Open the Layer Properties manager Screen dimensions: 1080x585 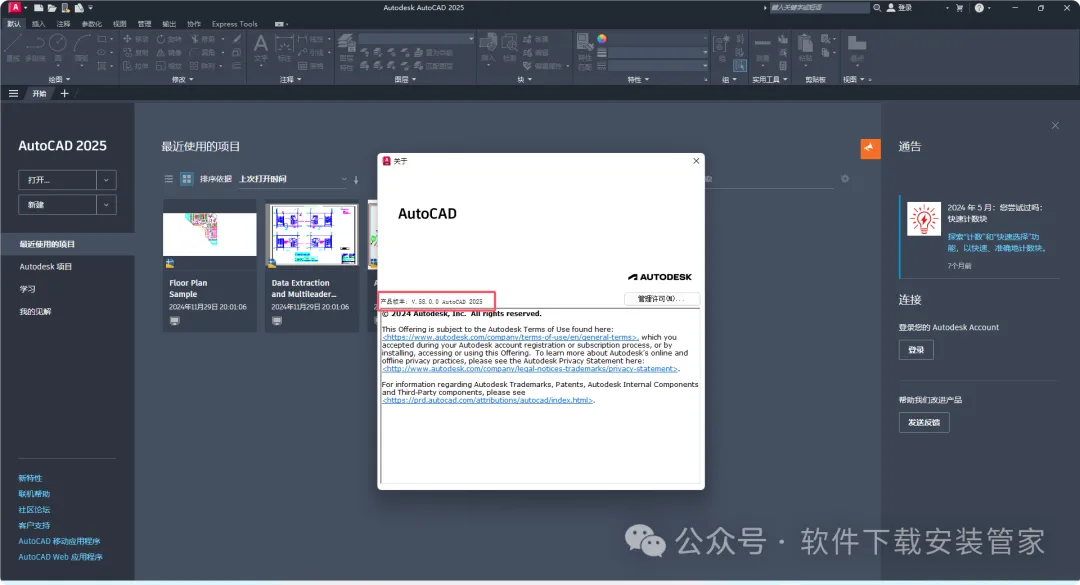coord(346,50)
